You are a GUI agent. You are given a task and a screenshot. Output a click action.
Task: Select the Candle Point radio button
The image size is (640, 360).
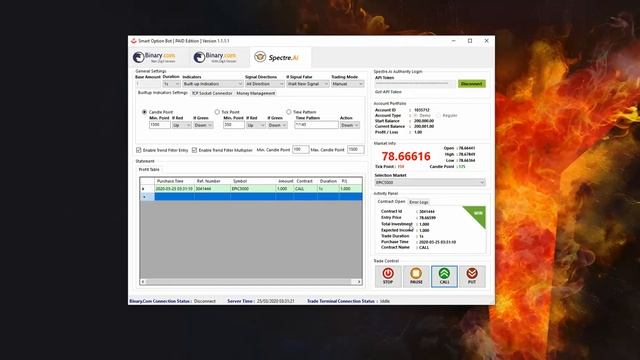coord(144,112)
